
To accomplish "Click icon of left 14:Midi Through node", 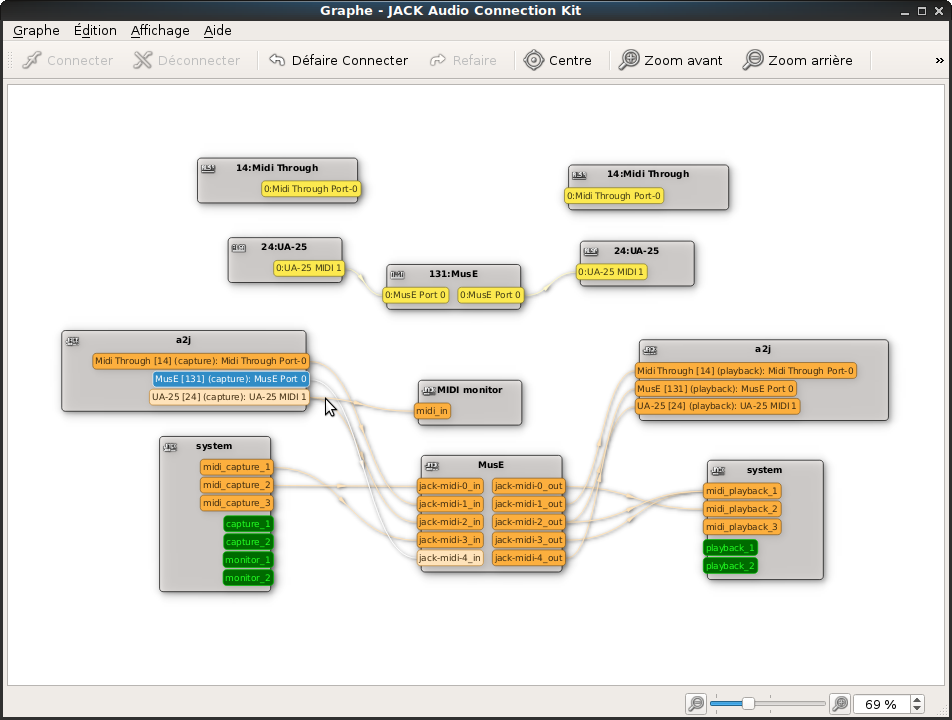I will coord(208,168).
